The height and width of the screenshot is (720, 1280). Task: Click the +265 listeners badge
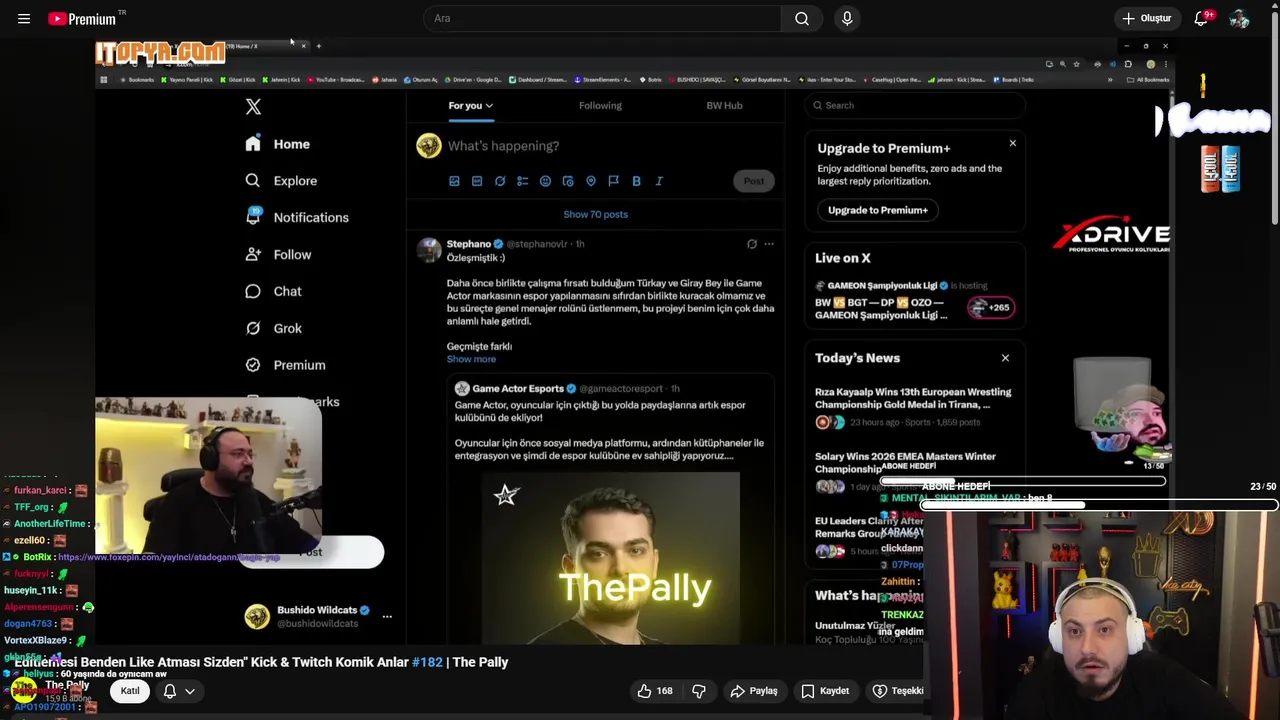(992, 307)
